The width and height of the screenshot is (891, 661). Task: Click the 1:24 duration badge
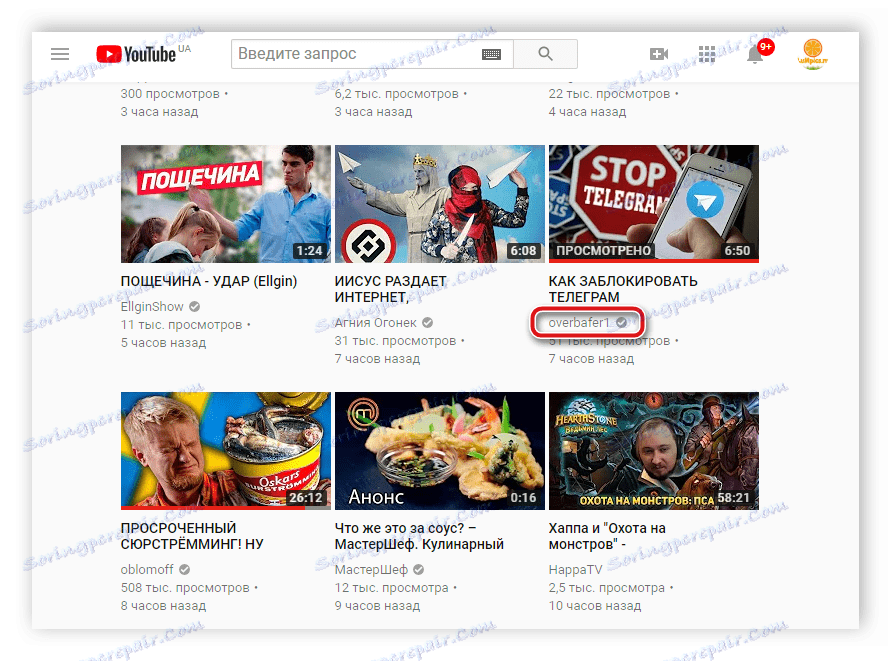(x=309, y=251)
